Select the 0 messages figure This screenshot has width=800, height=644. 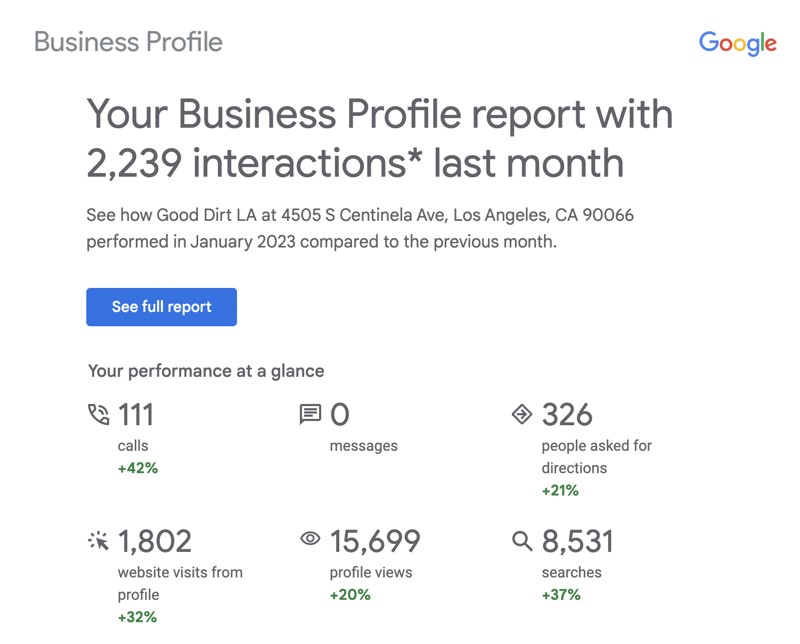[x=340, y=414]
